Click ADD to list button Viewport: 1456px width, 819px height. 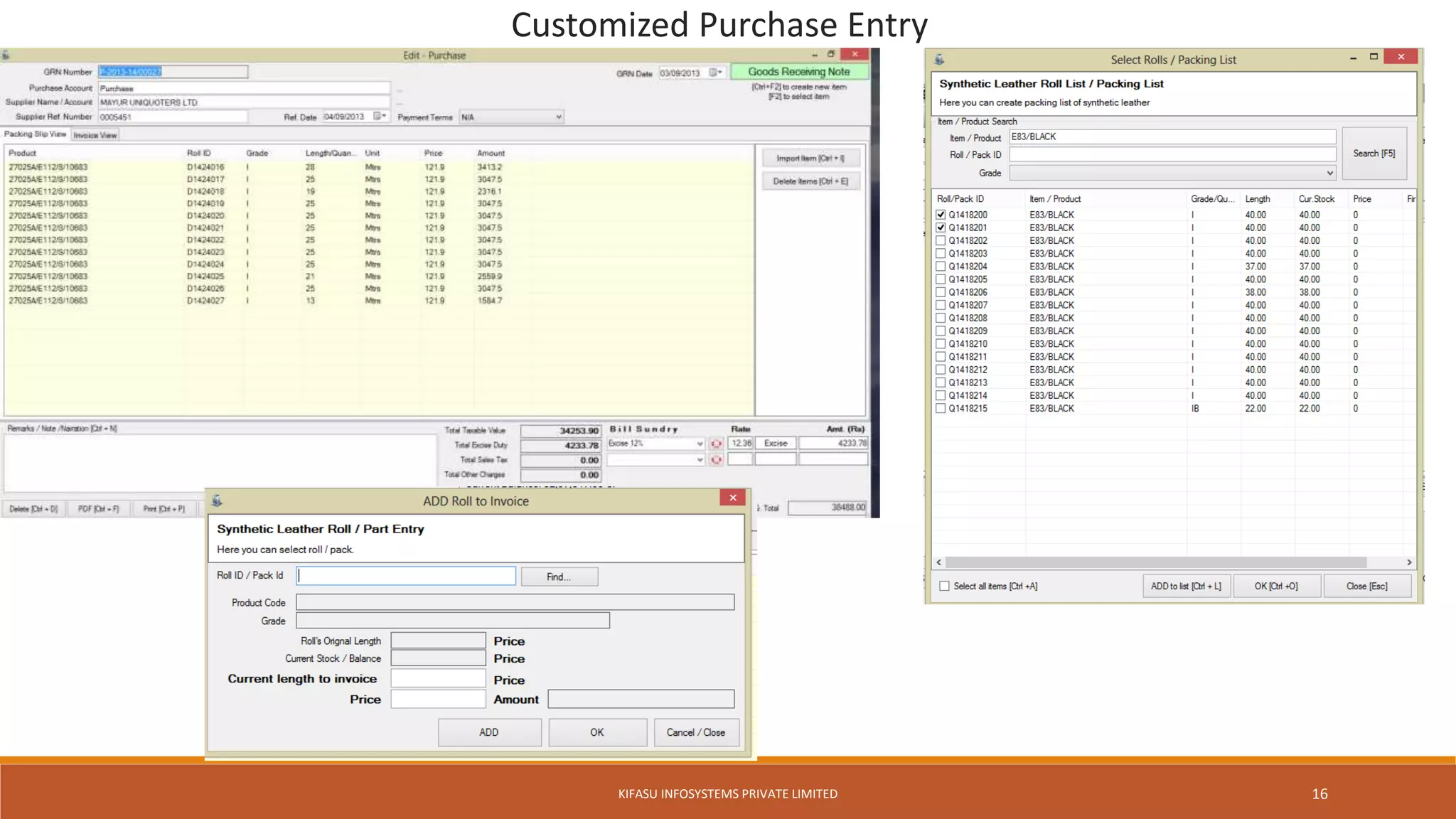[1186, 587]
